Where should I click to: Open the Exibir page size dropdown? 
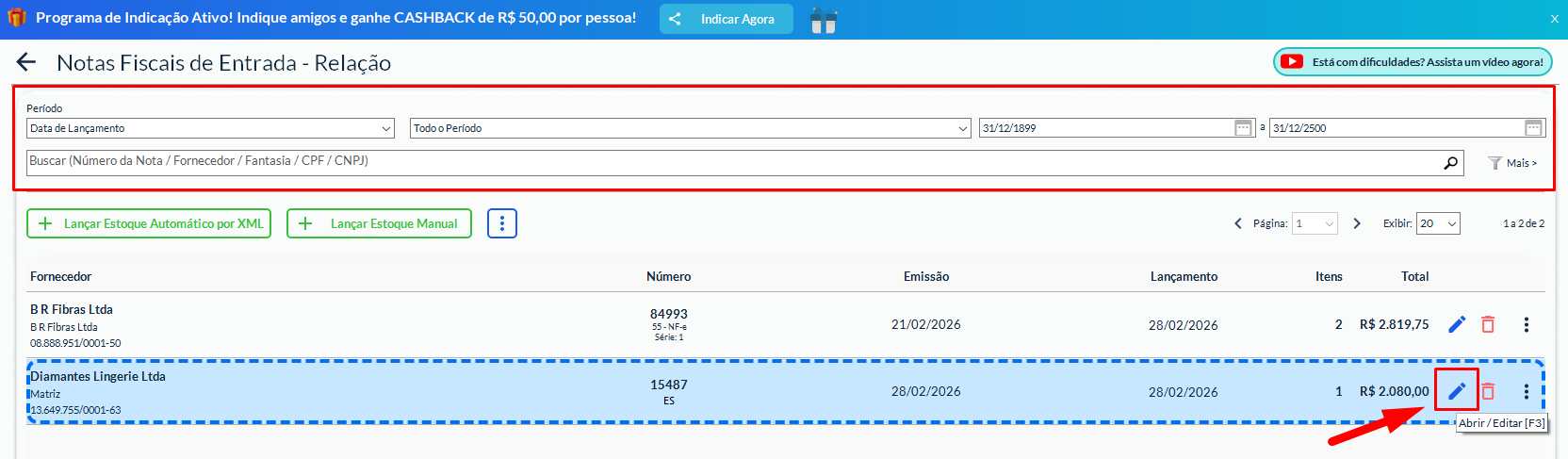point(1438,223)
